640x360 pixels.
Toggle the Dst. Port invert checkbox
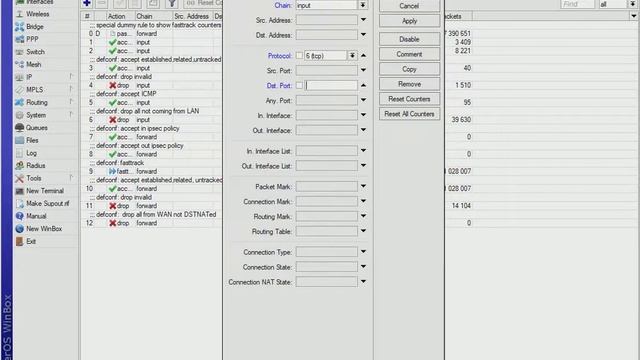pyautogui.click(x=299, y=85)
